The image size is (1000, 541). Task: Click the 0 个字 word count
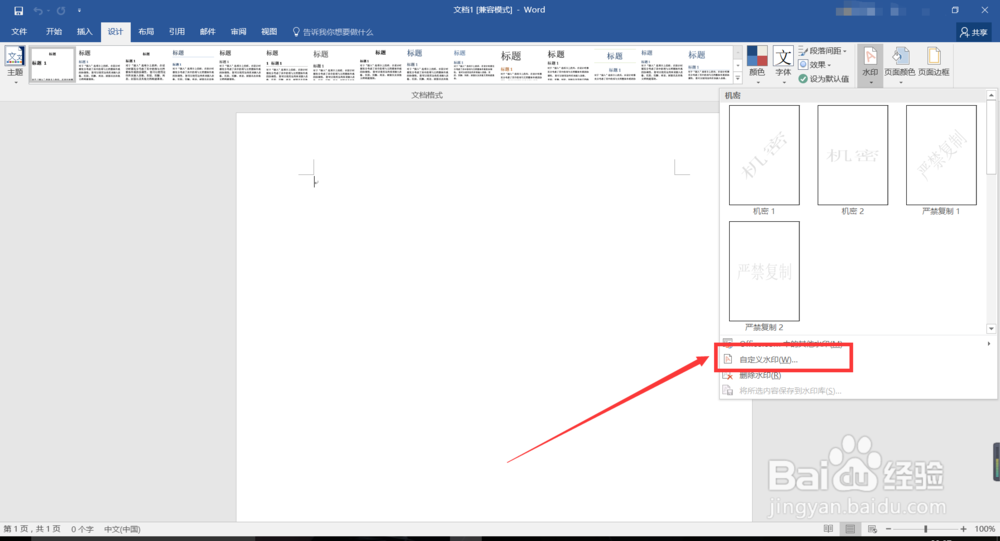point(82,529)
